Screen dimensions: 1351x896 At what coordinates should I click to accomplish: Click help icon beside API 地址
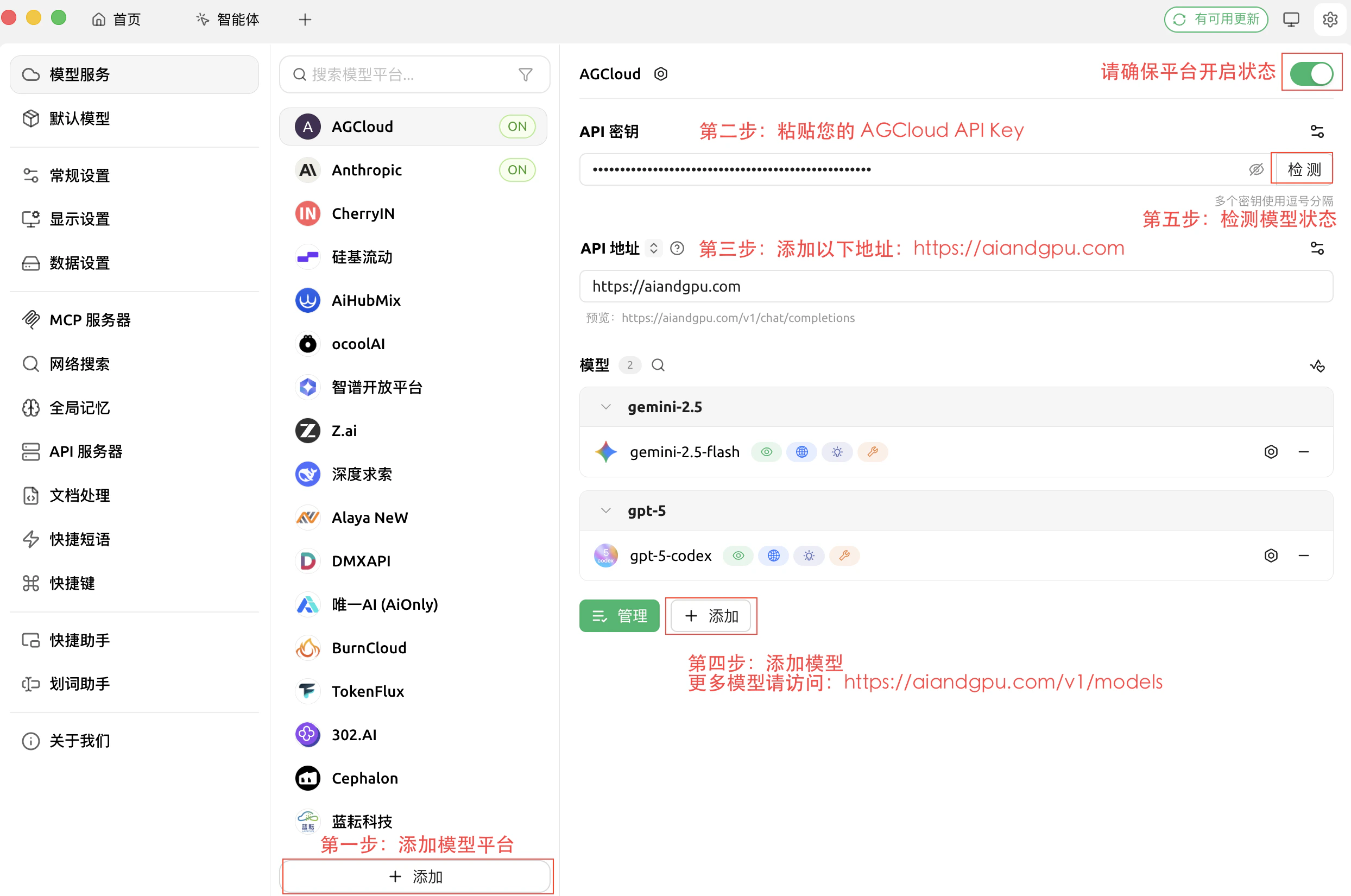tap(677, 248)
